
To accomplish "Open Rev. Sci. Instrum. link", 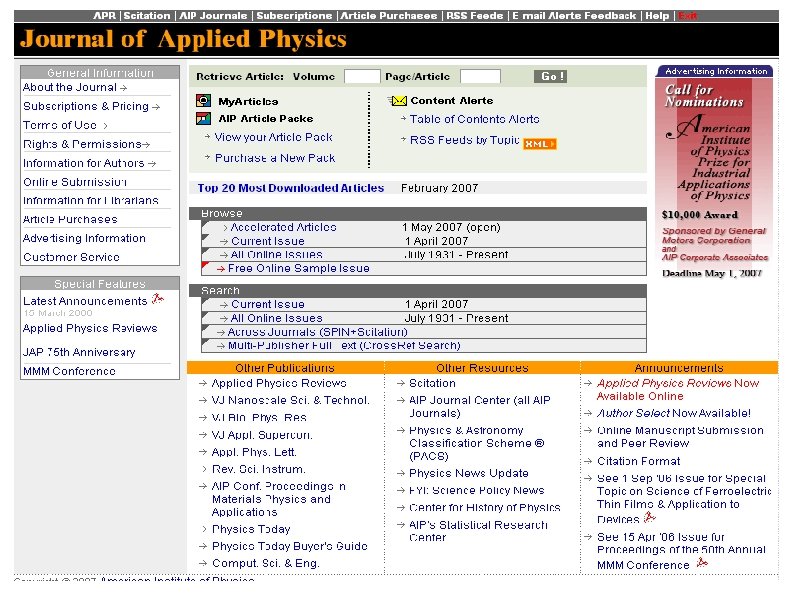I will [x=259, y=469].
